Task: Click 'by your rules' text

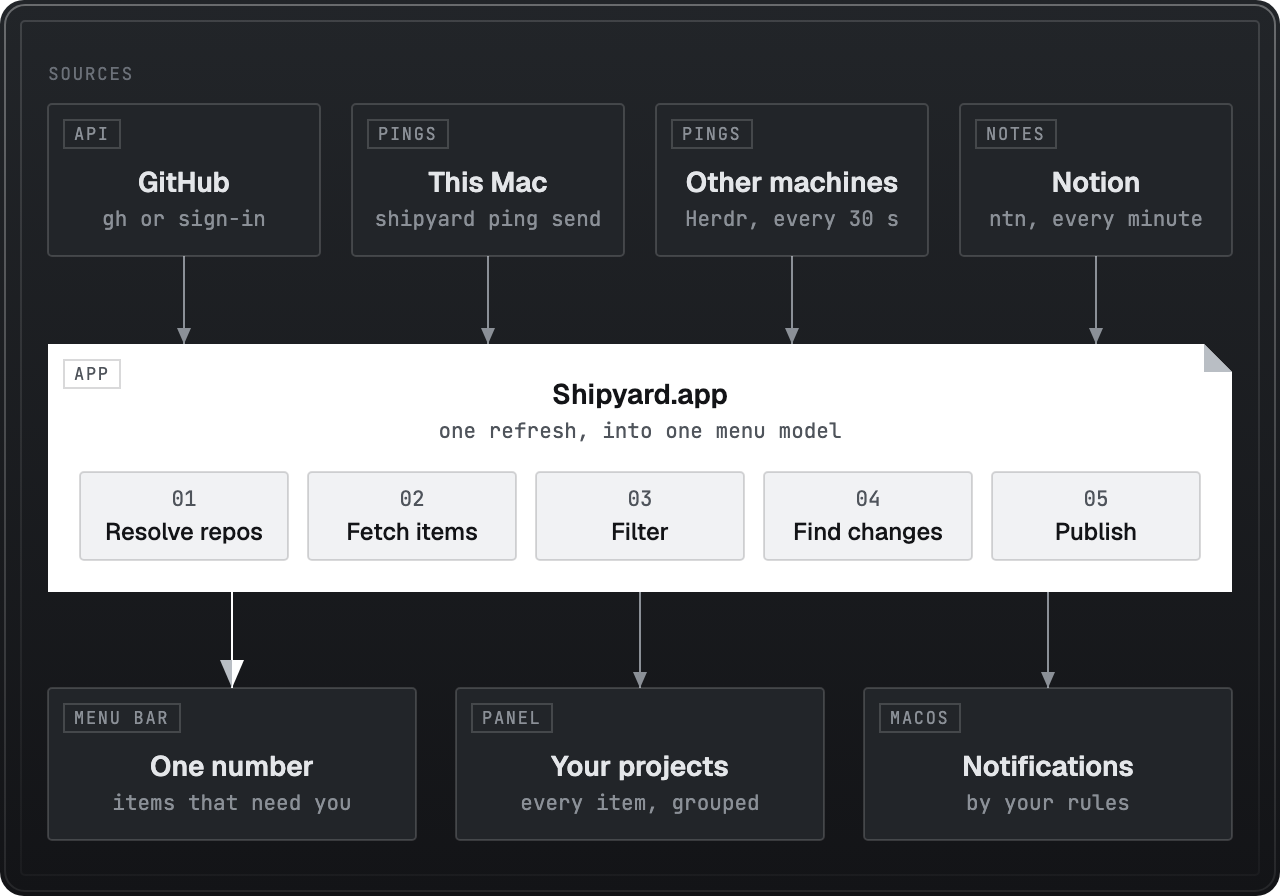Action: [1048, 803]
